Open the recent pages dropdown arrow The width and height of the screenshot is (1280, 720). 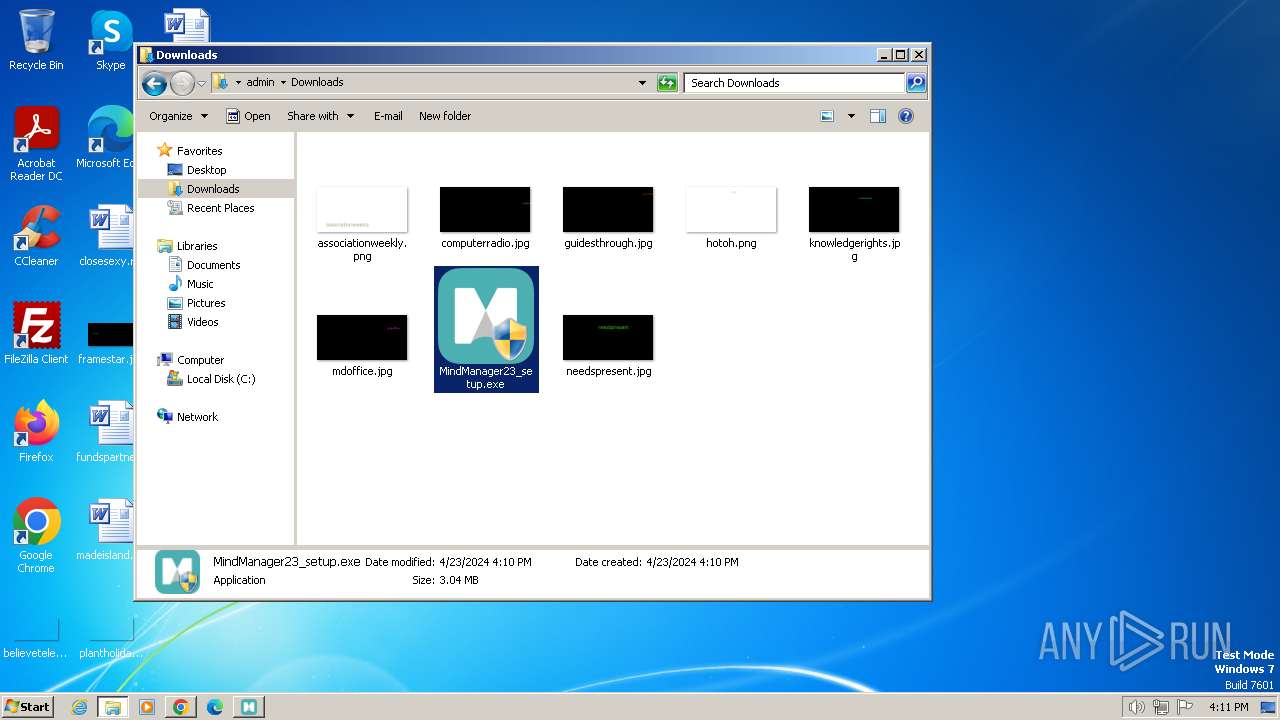[201, 83]
